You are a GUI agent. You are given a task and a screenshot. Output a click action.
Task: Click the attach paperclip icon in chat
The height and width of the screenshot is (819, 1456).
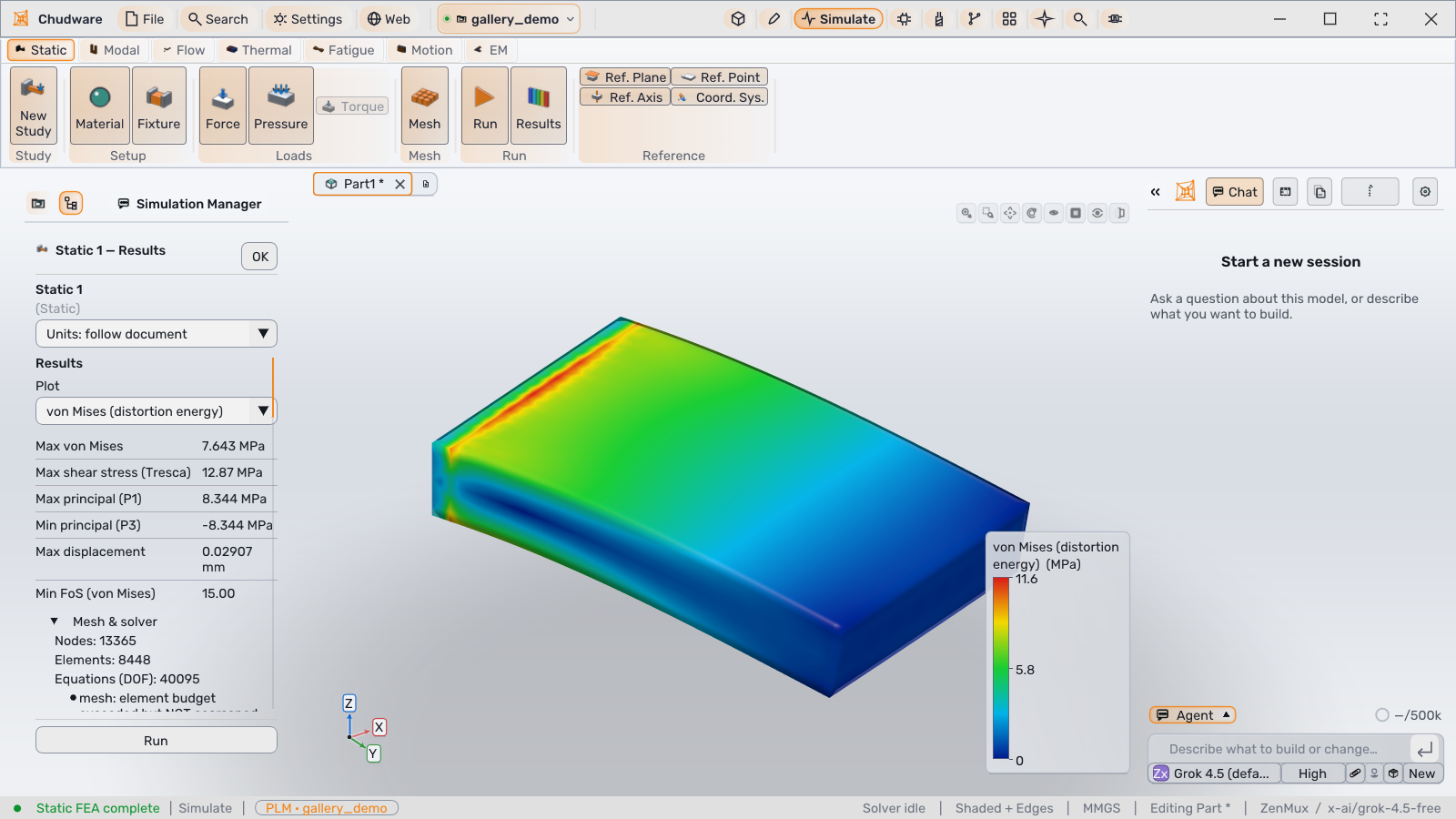pos(1355,773)
